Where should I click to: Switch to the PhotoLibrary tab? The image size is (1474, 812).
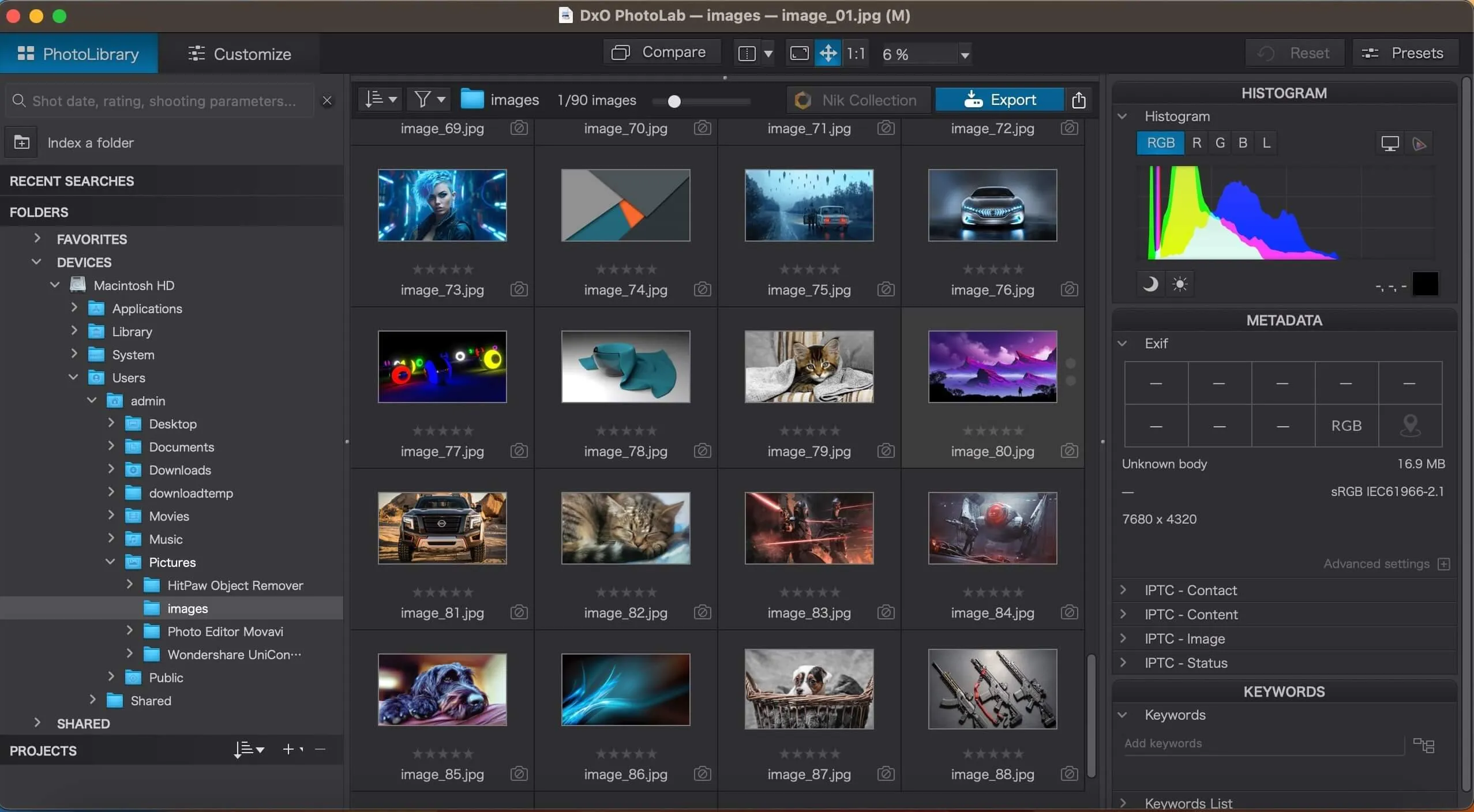click(78, 53)
